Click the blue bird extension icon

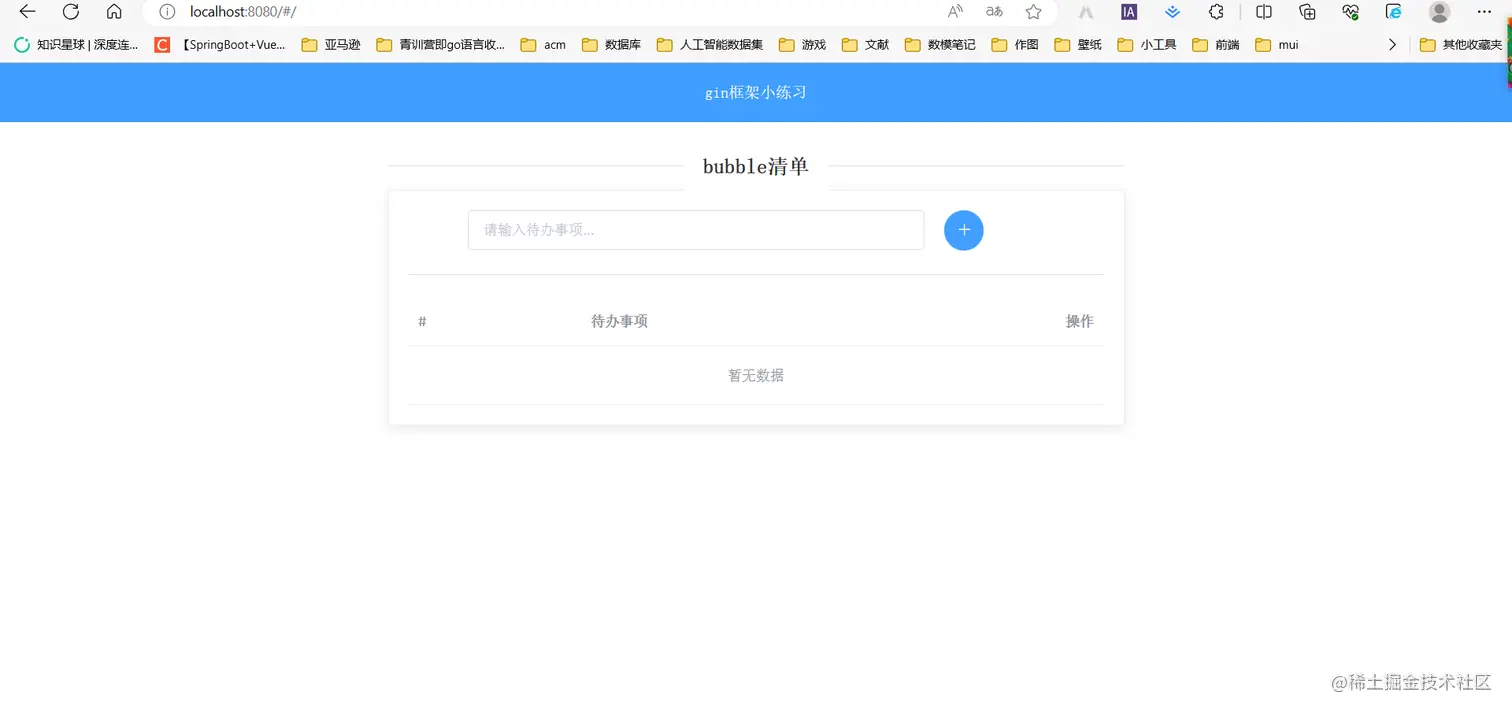(1173, 12)
